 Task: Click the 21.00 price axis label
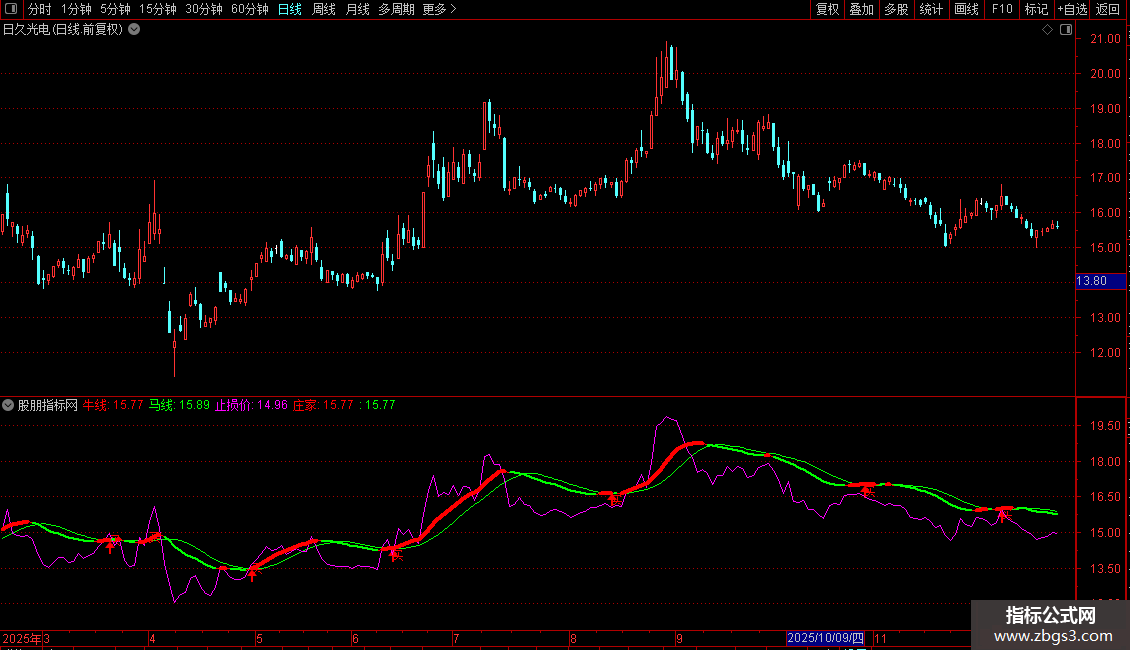tap(1105, 39)
